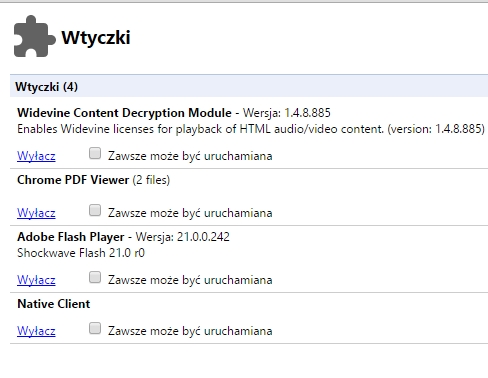Image resolution: width=488 pixels, height=378 pixels.
Task: Disable the Native Client plugin
Action: (x=36, y=331)
